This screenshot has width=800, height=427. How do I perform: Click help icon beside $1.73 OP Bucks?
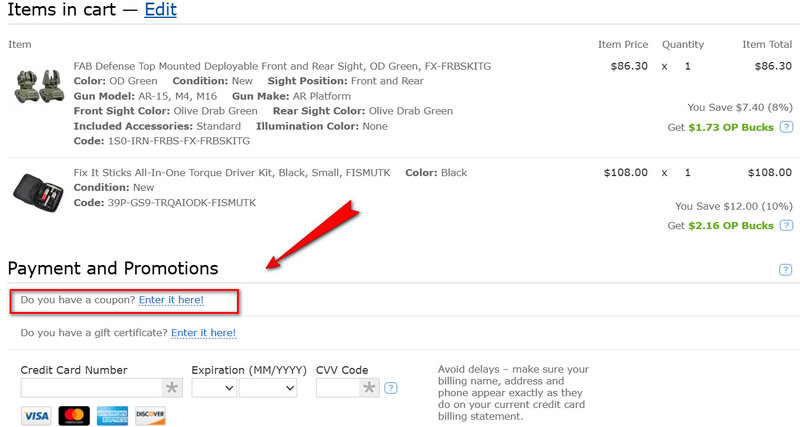(786, 127)
